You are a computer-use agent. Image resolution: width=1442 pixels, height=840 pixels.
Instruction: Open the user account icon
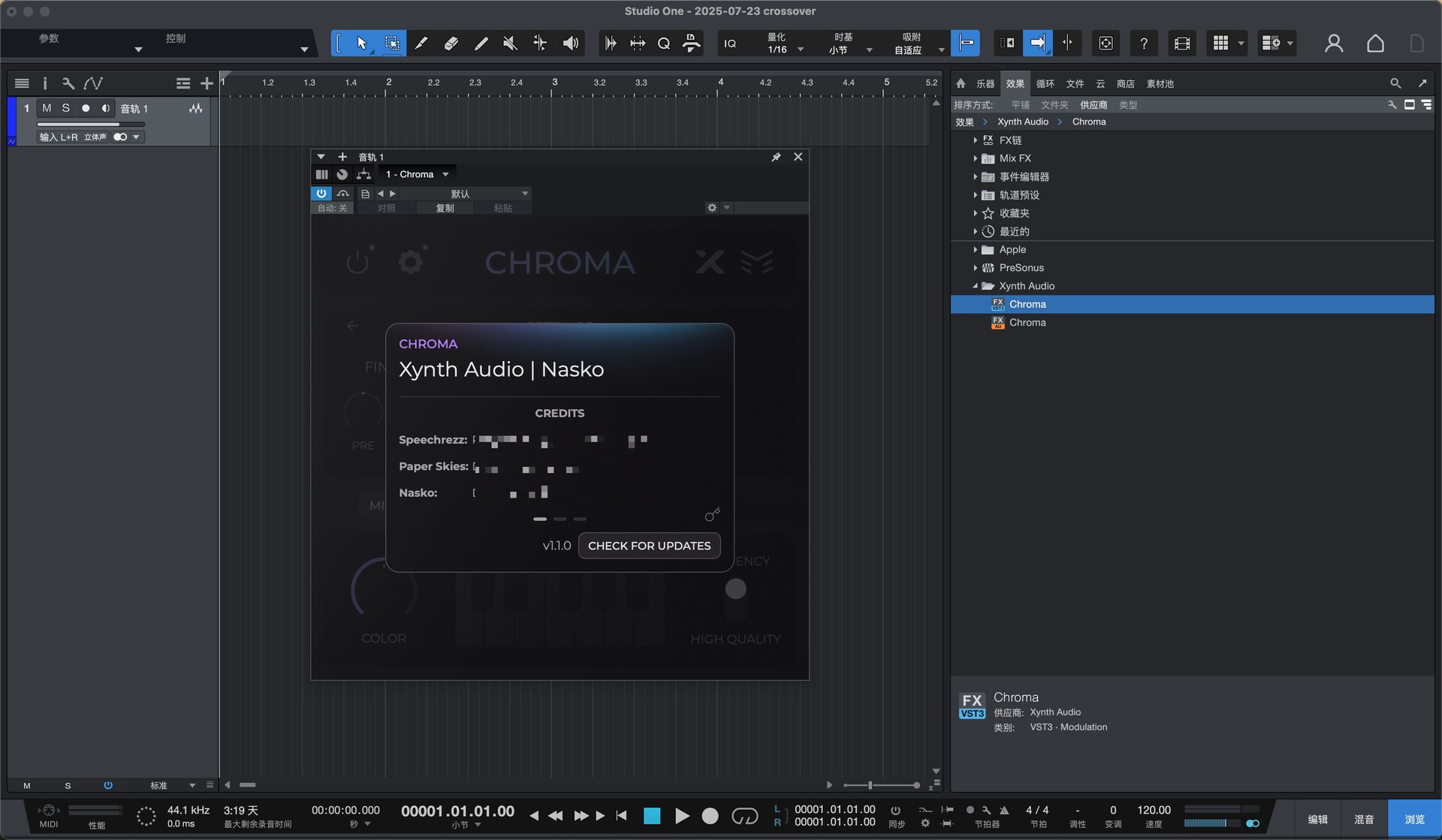(1334, 44)
